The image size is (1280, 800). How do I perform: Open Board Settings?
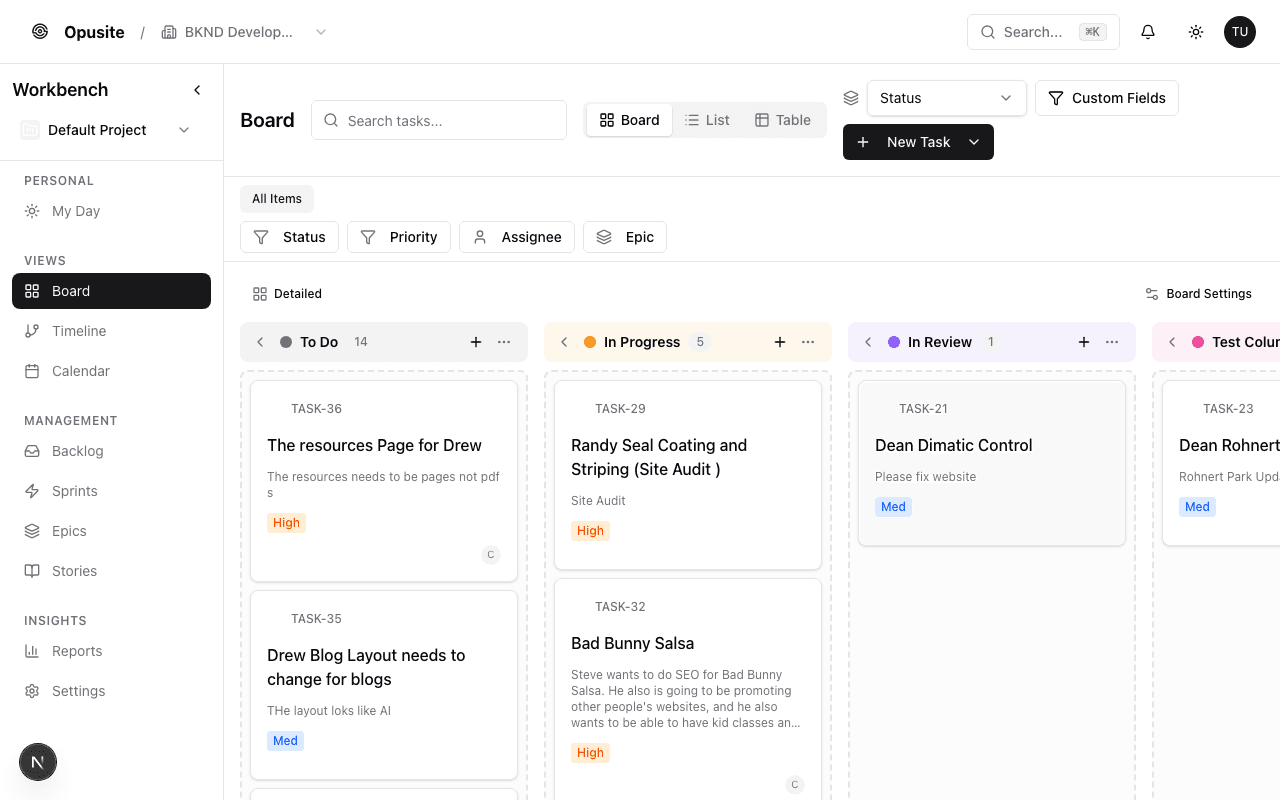point(1199,293)
